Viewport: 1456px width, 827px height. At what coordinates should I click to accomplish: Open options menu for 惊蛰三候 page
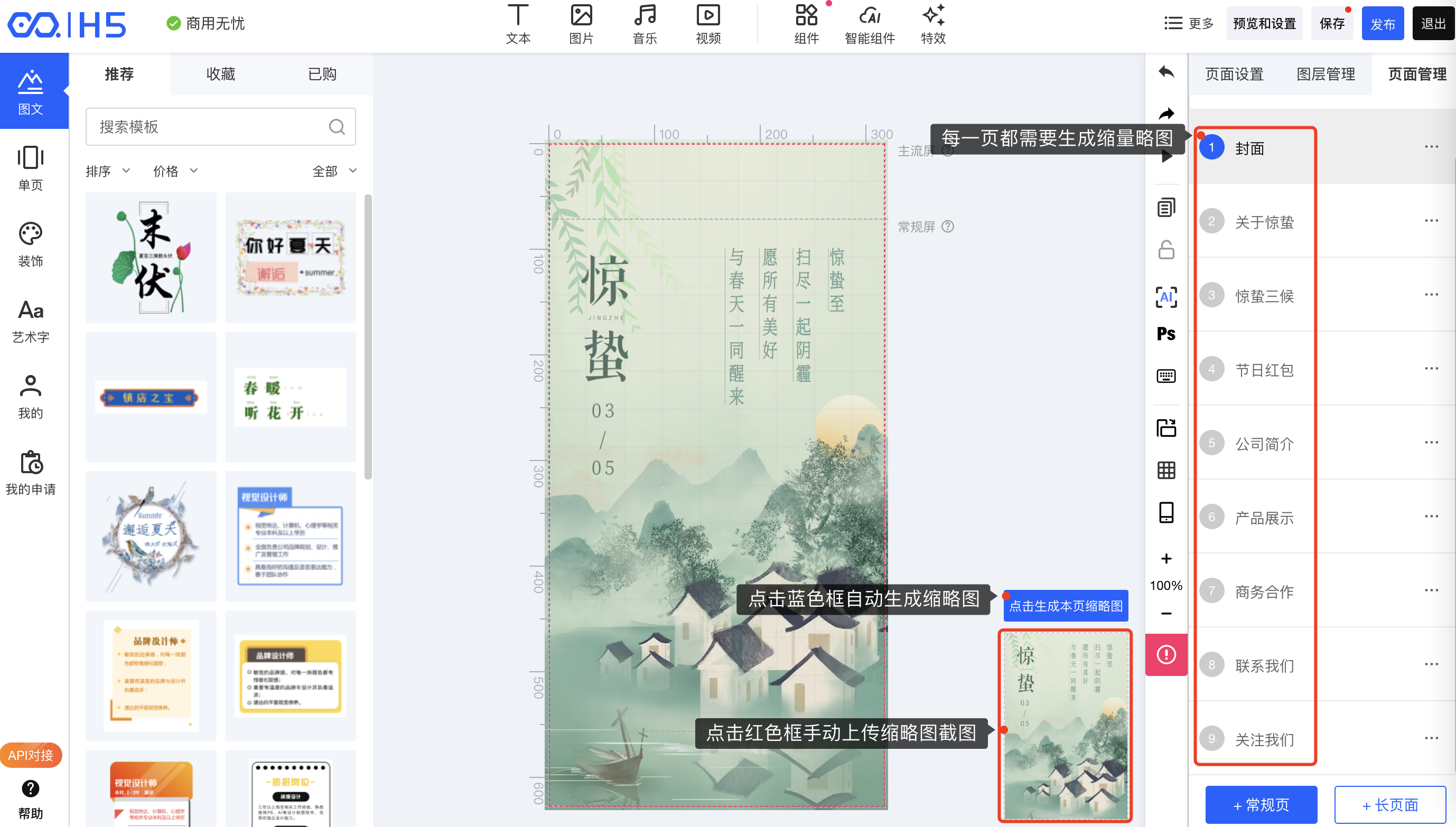click(1431, 295)
